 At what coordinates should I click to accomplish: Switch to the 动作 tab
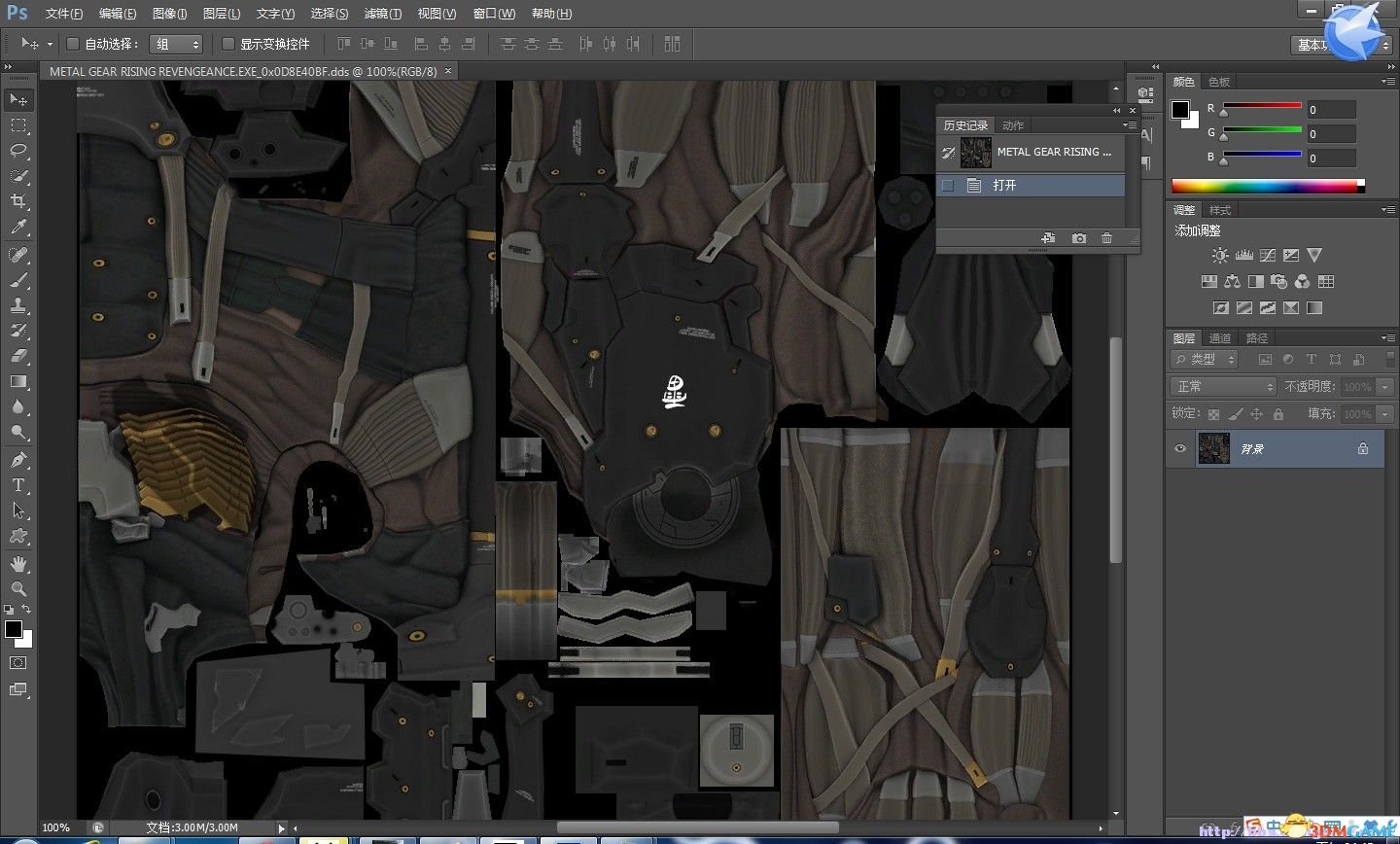click(1013, 125)
